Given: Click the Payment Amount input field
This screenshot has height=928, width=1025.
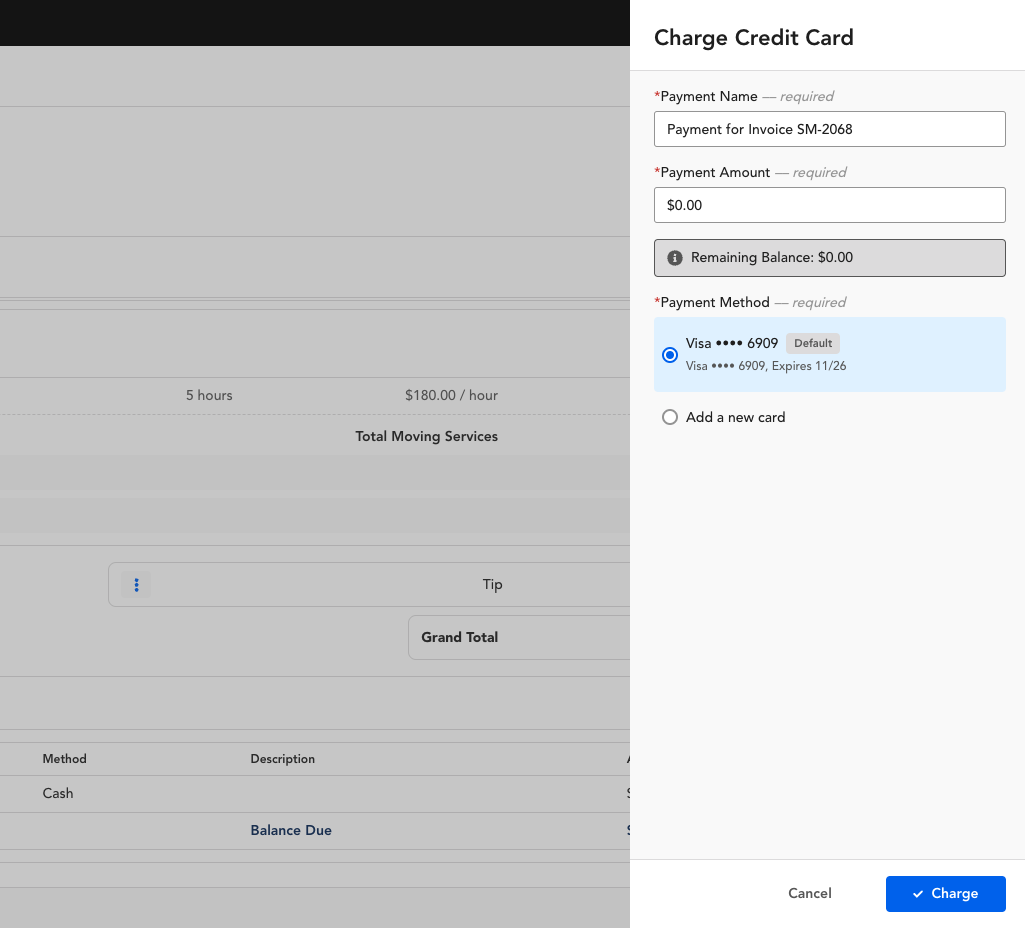Looking at the screenshot, I should pos(830,205).
